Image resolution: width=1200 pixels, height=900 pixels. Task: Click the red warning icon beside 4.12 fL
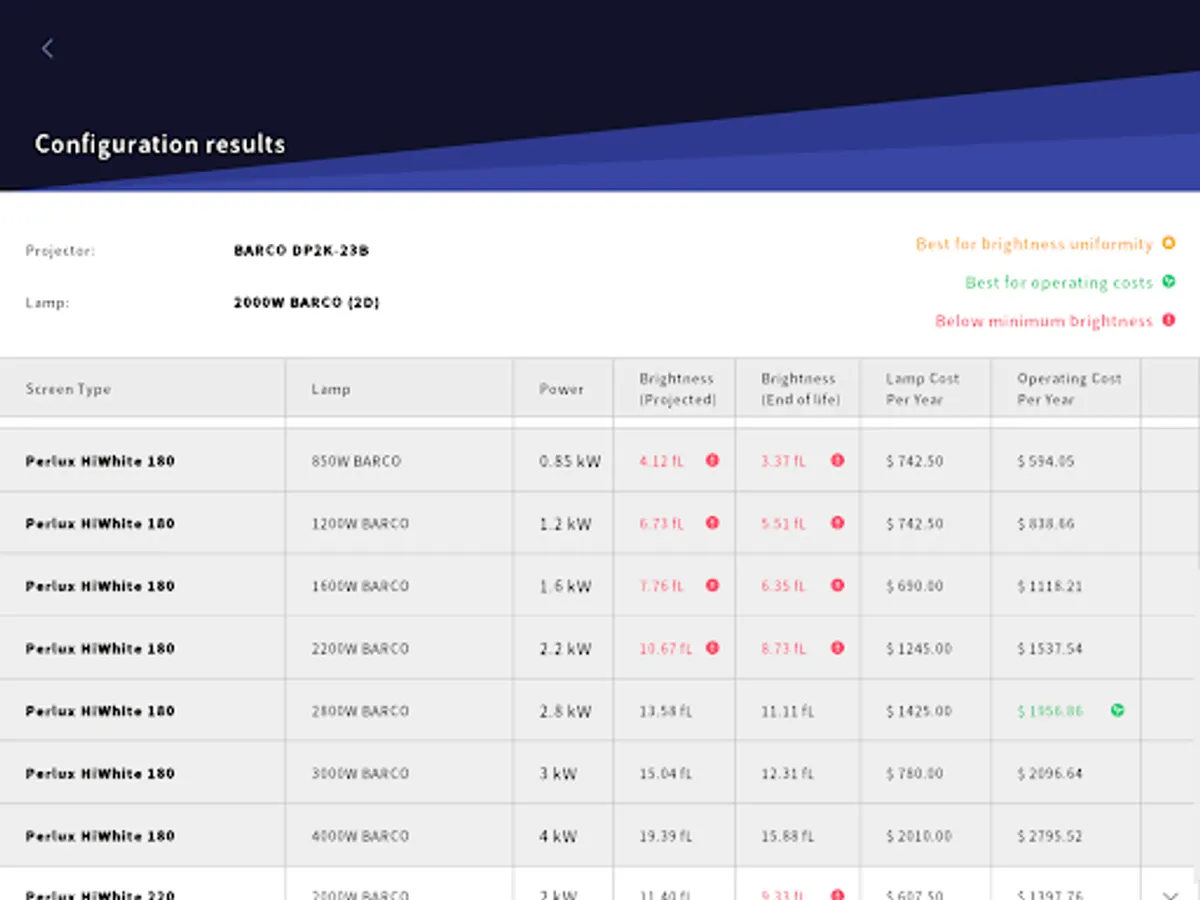click(x=712, y=460)
